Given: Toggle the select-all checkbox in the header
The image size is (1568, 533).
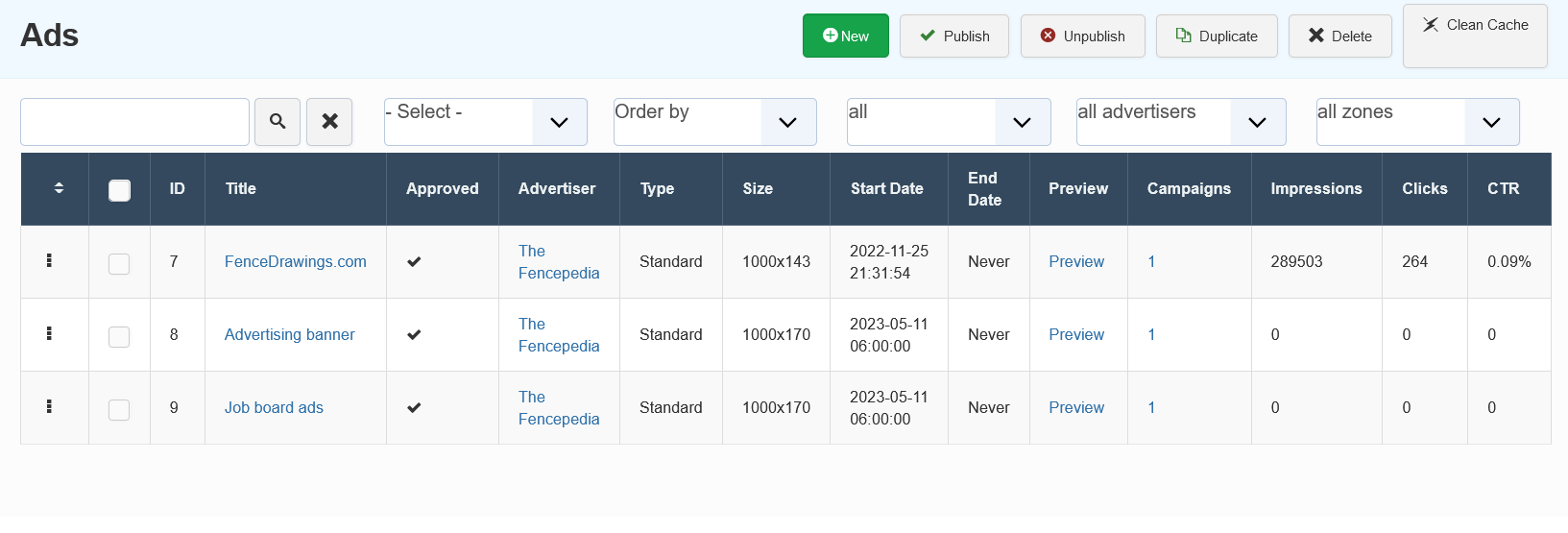Looking at the screenshot, I should [119, 190].
